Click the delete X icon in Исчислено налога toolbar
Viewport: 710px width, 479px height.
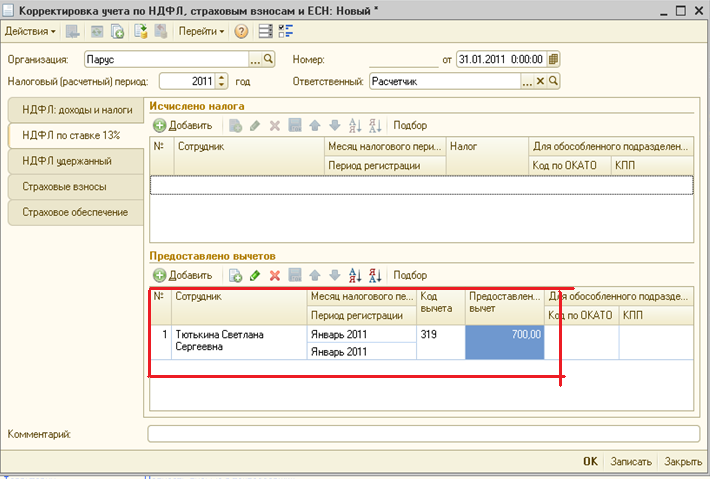point(275,125)
